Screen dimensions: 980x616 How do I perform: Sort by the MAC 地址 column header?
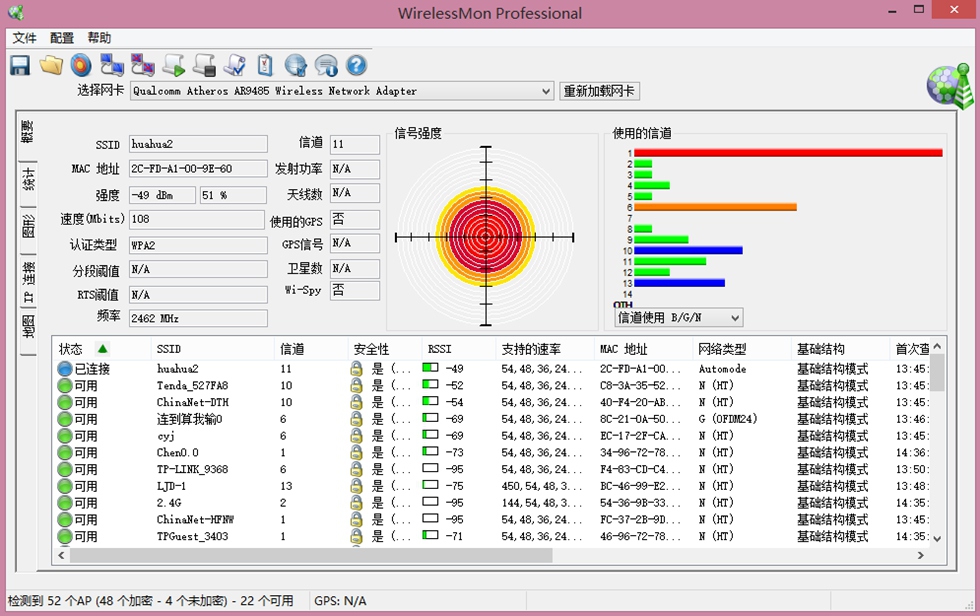643,349
